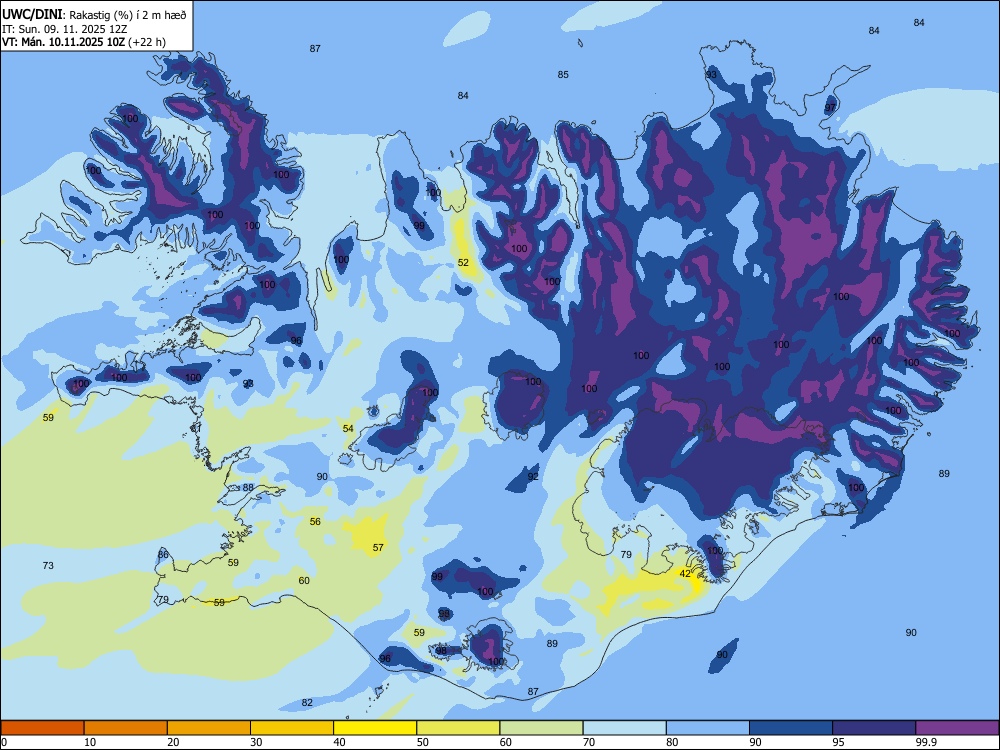
Task: Click the initial time line 'IT: Sun. 09. 11. 2025 12Z'
Action: point(65,29)
